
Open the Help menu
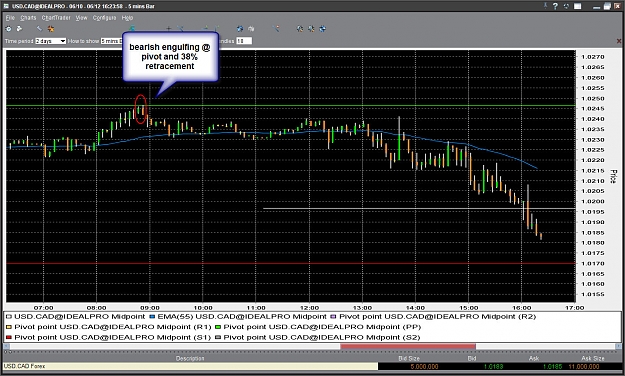click(127, 18)
